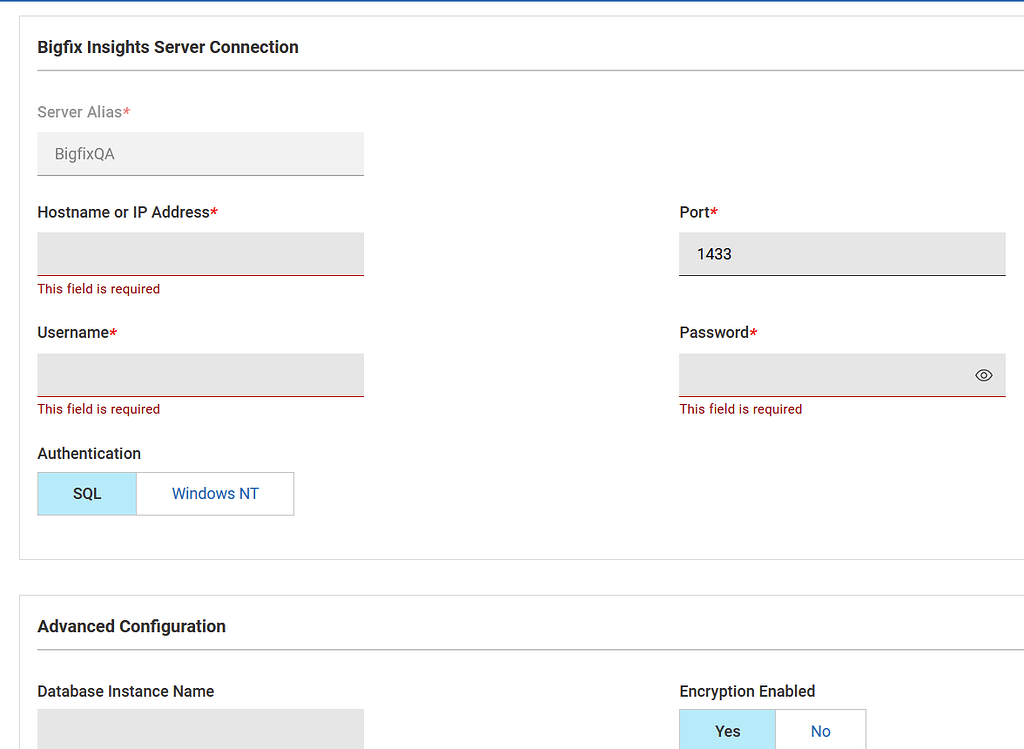This screenshot has width=1024, height=749.
Task: Click the Bigfix Insights Server Connection header
Action: pos(168,47)
